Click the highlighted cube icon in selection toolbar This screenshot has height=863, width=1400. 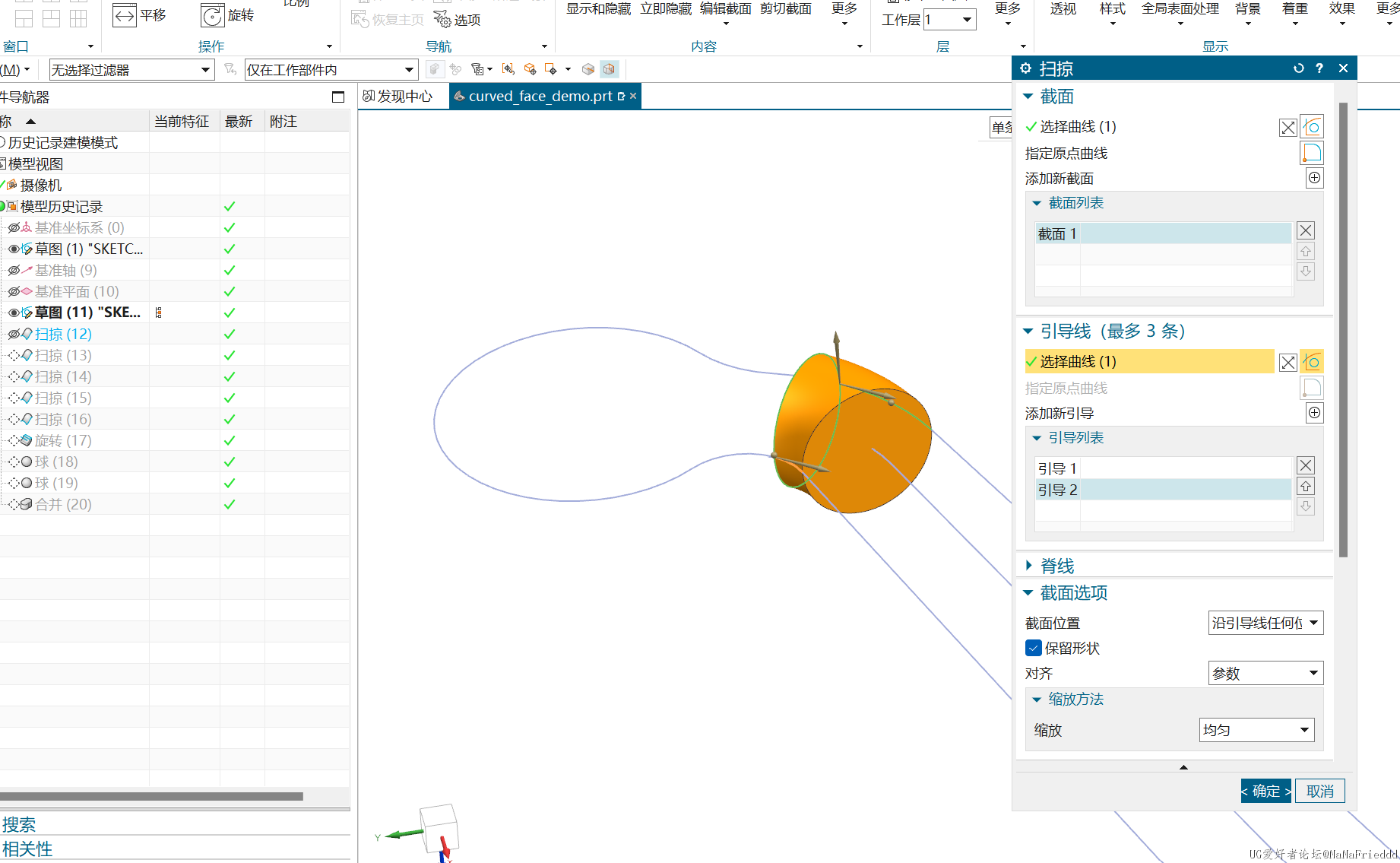609,69
